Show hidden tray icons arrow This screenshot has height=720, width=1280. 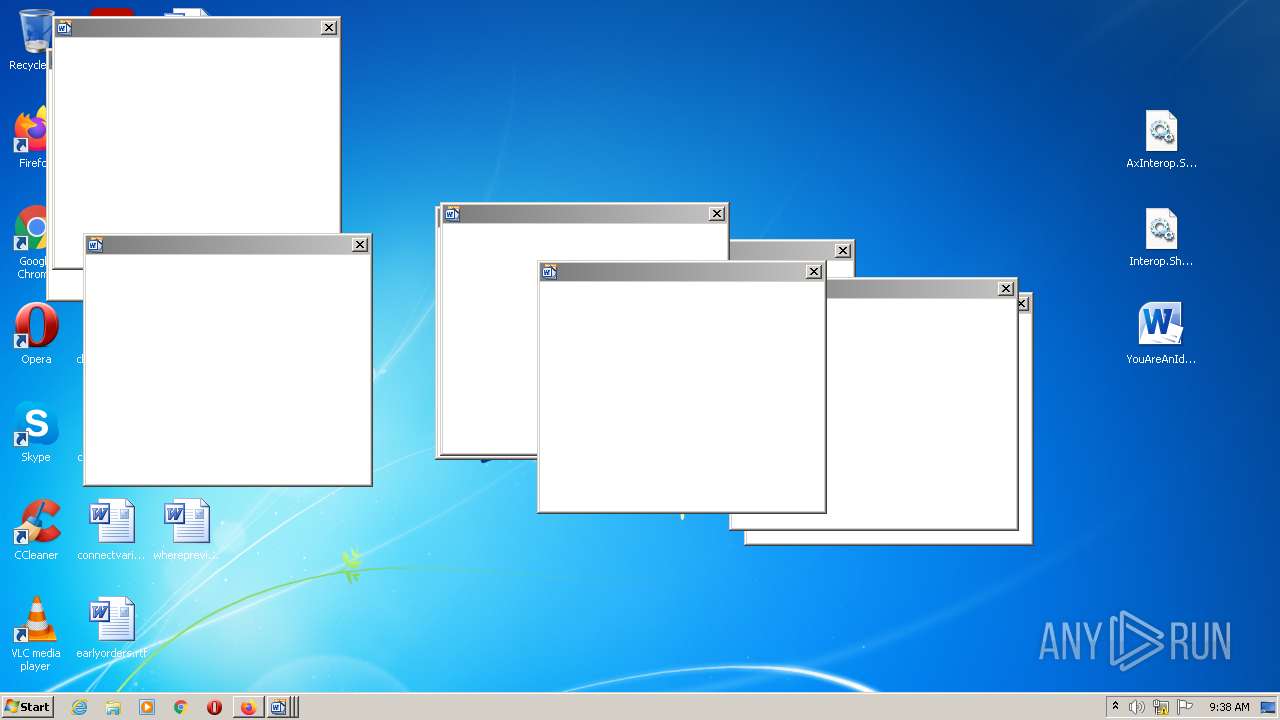[1115, 707]
